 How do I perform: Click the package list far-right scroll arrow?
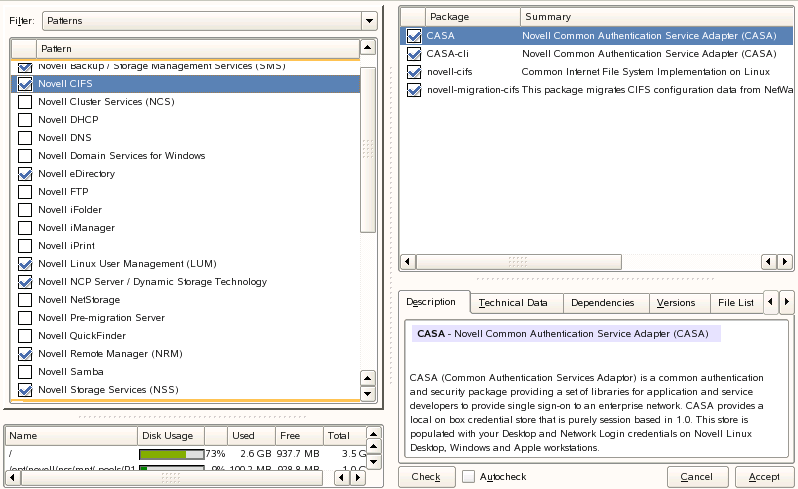[785, 262]
